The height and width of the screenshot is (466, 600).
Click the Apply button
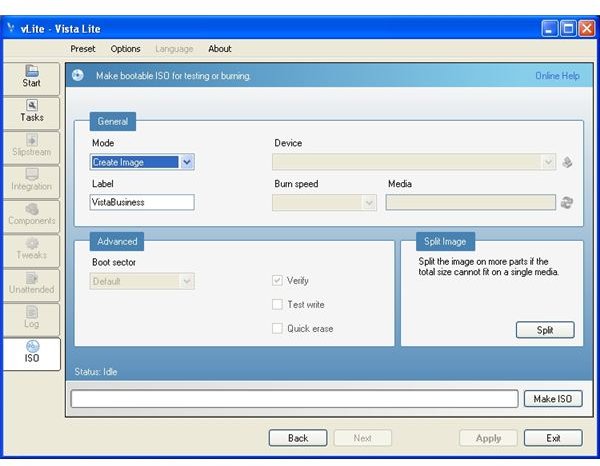pyautogui.click(x=488, y=438)
